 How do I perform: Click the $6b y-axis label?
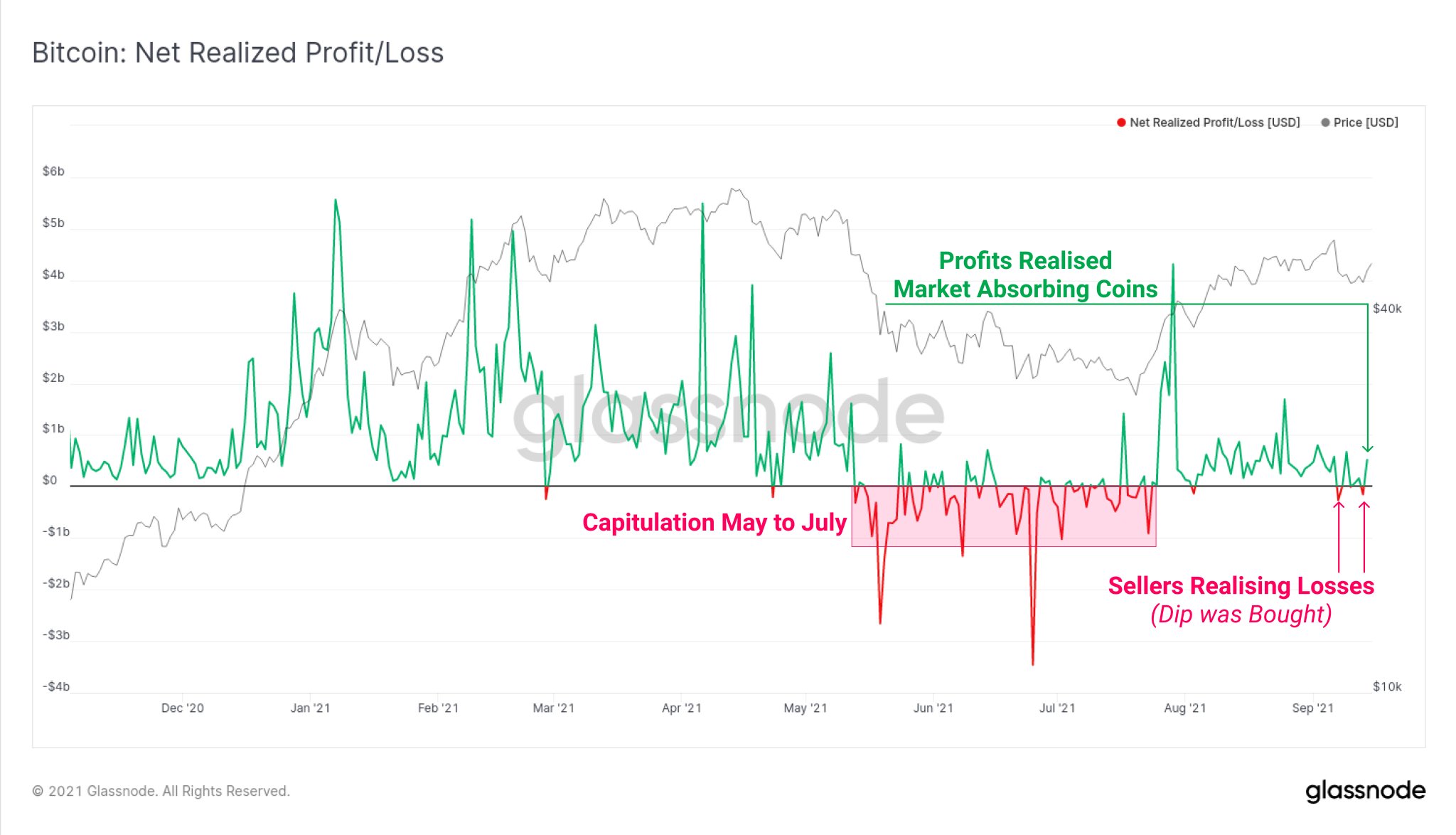click(x=53, y=171)
